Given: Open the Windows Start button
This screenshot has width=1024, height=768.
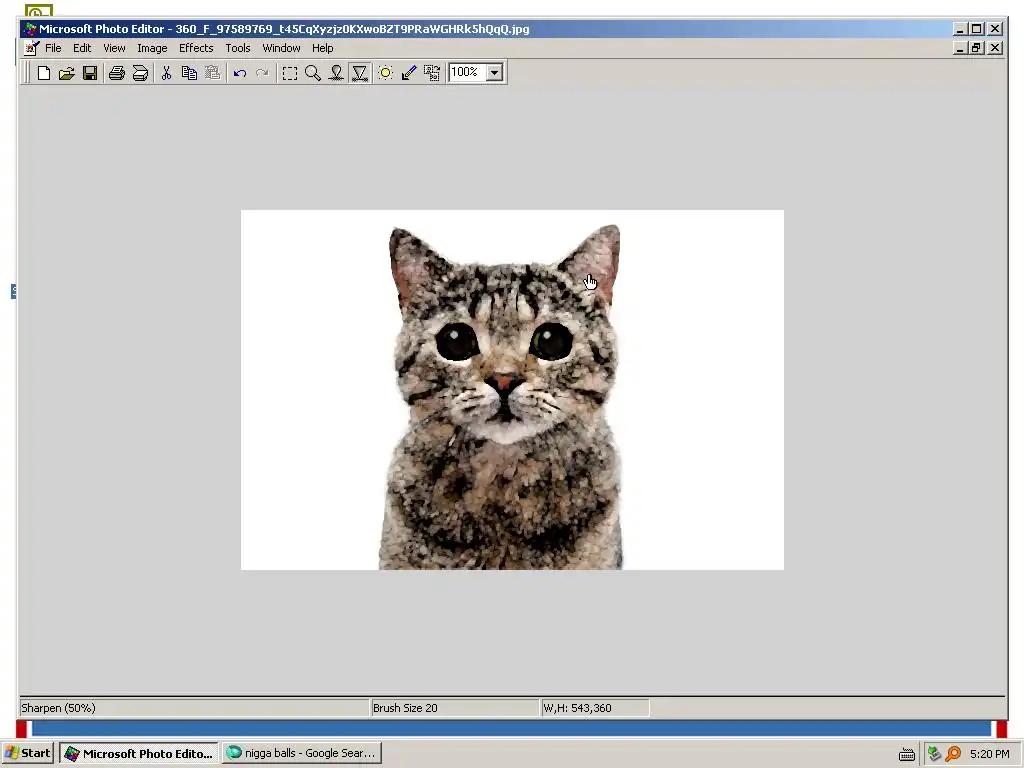Looking at the screenshot, I should pos(28,753).
